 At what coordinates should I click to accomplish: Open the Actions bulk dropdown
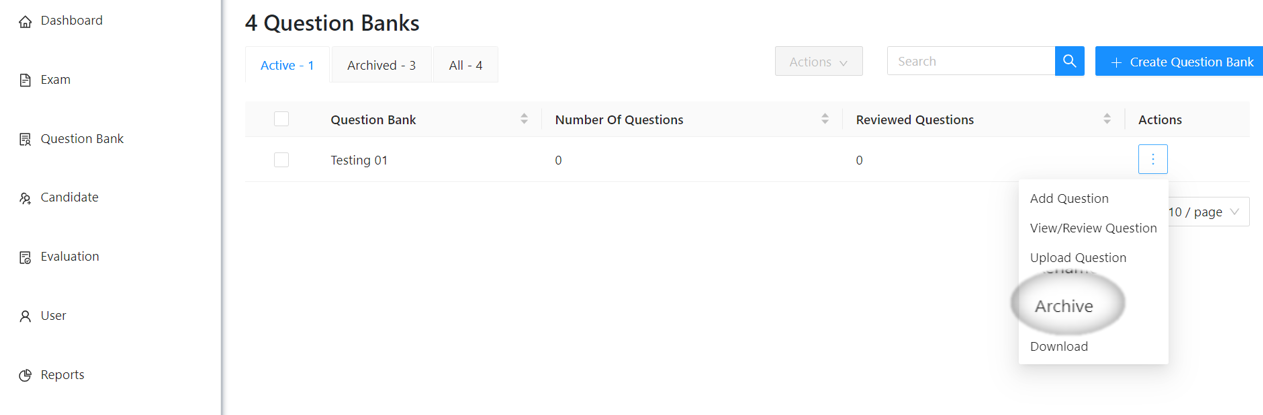point(819,61)
